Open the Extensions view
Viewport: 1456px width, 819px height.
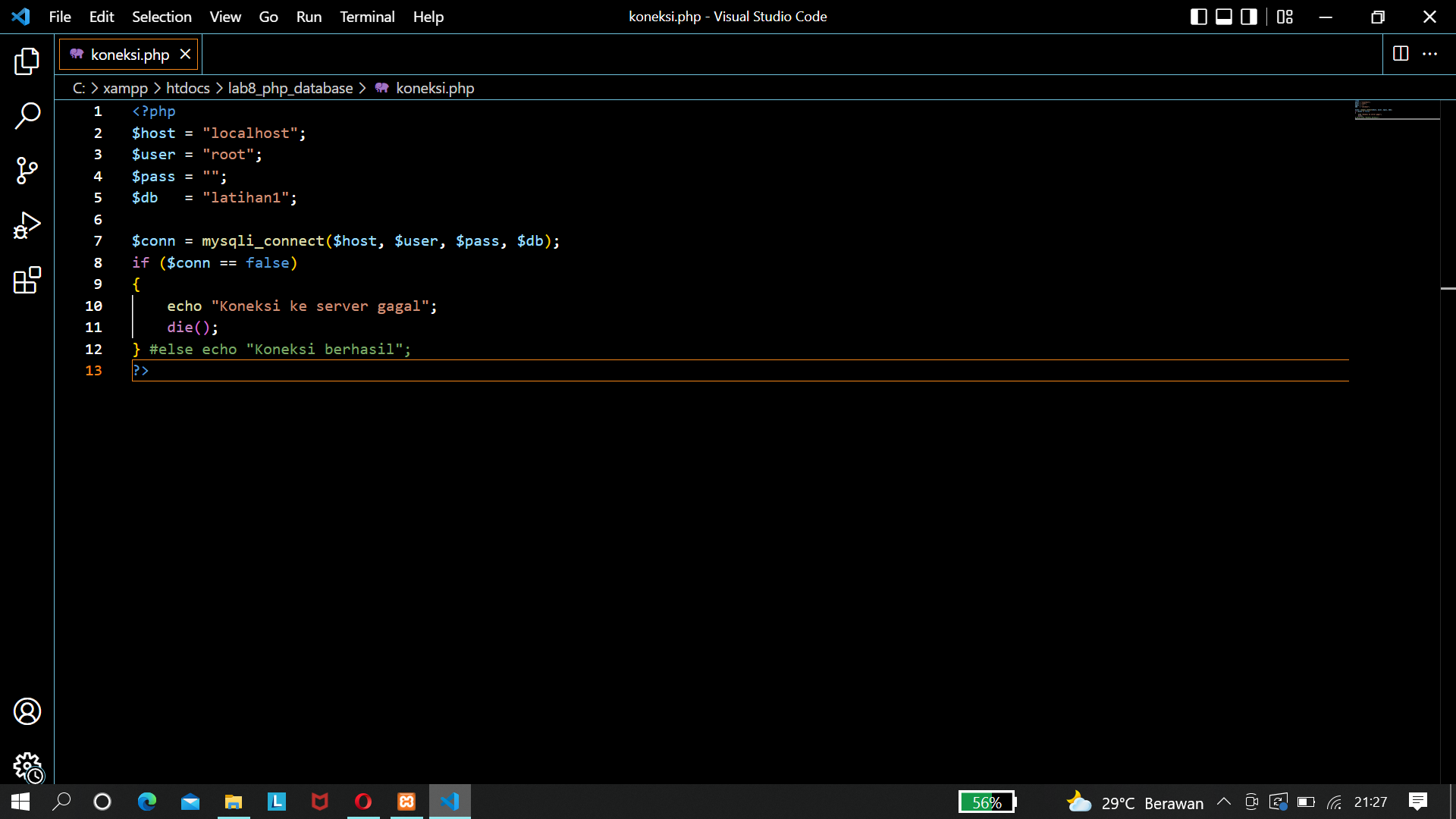click(27, 280)
